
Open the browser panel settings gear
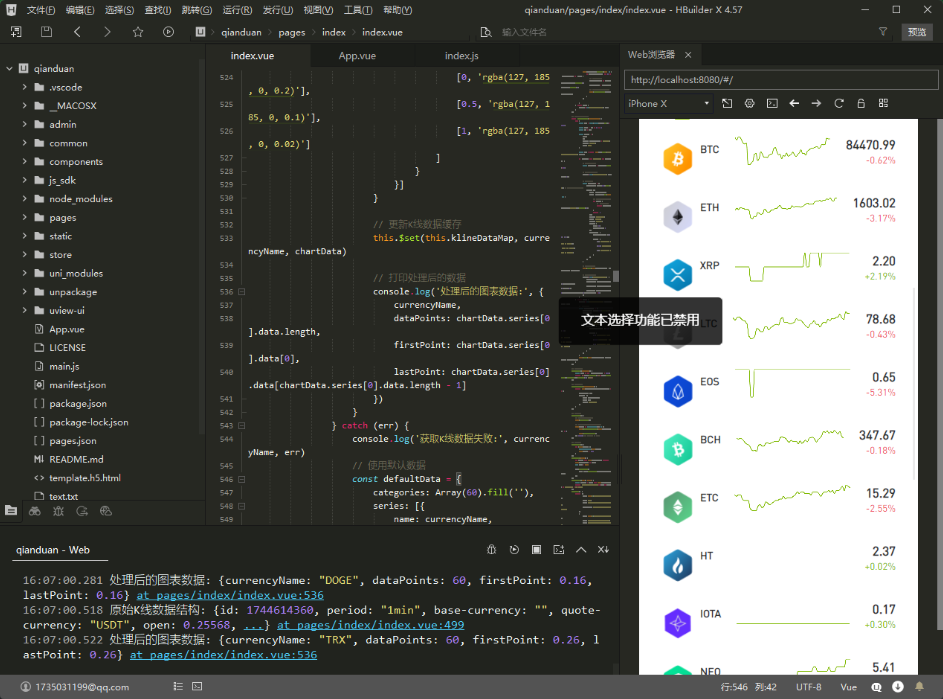pyautogui.click(x=749, y=103)
